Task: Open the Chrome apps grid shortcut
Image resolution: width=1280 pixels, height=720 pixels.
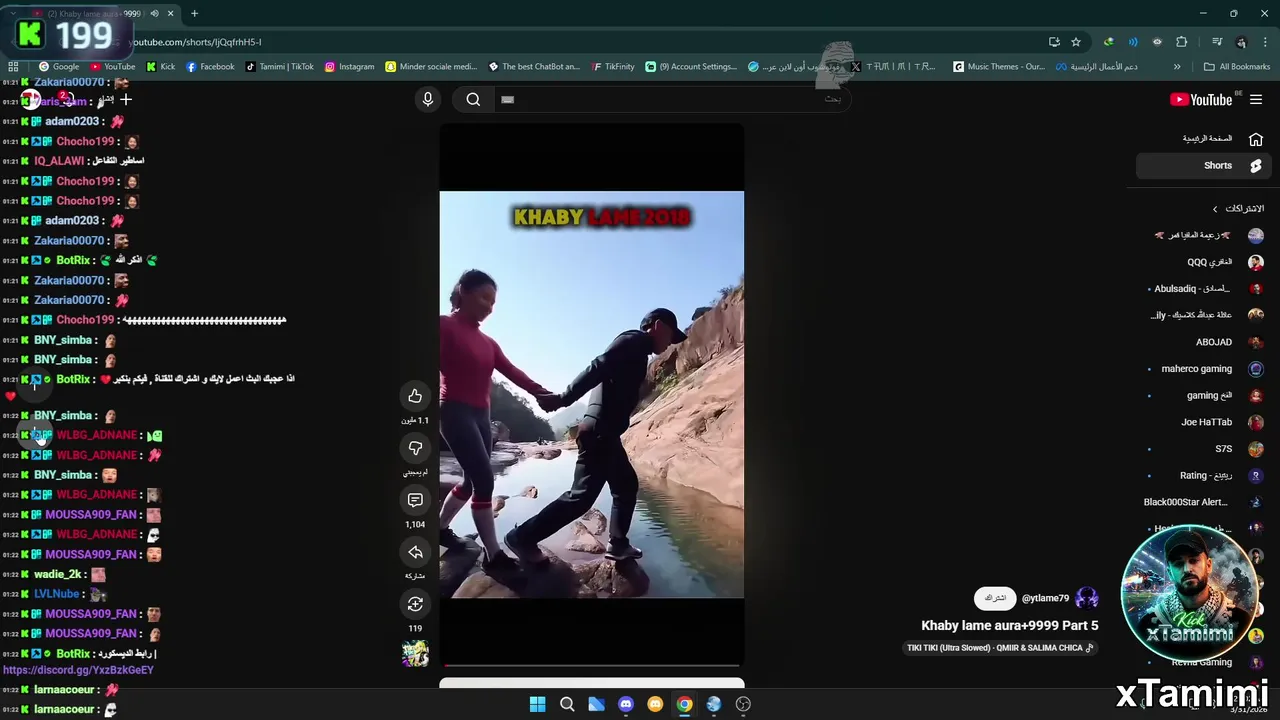Action: [13, 67]
